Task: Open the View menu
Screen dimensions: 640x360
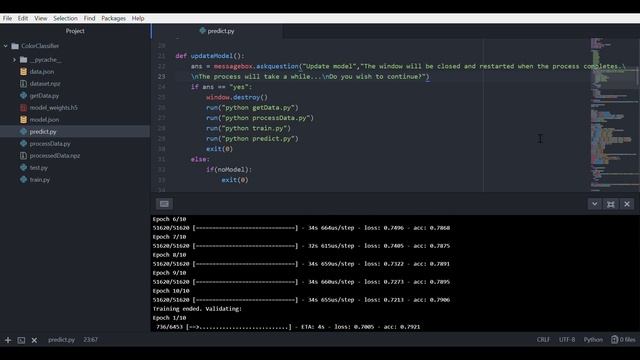Action: (x=41, y=18)
